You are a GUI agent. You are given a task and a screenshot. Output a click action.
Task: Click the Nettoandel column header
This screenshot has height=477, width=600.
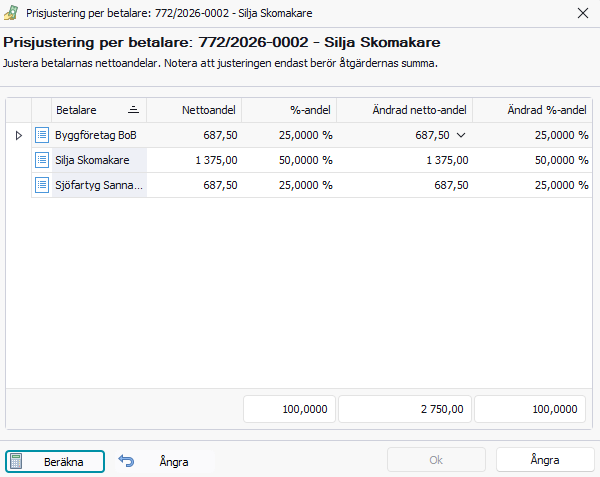[194, 110]
